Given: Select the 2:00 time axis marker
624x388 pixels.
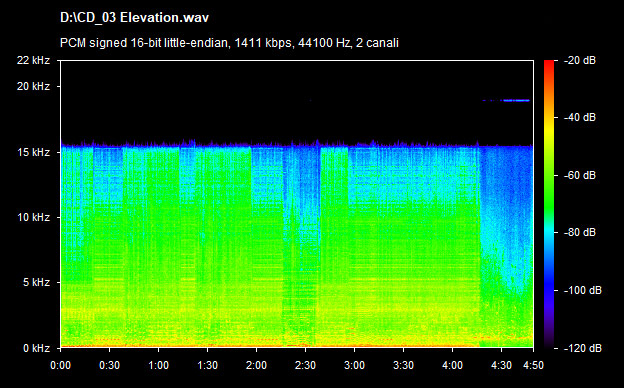Looking at the screenshot, I should [256, 365].
